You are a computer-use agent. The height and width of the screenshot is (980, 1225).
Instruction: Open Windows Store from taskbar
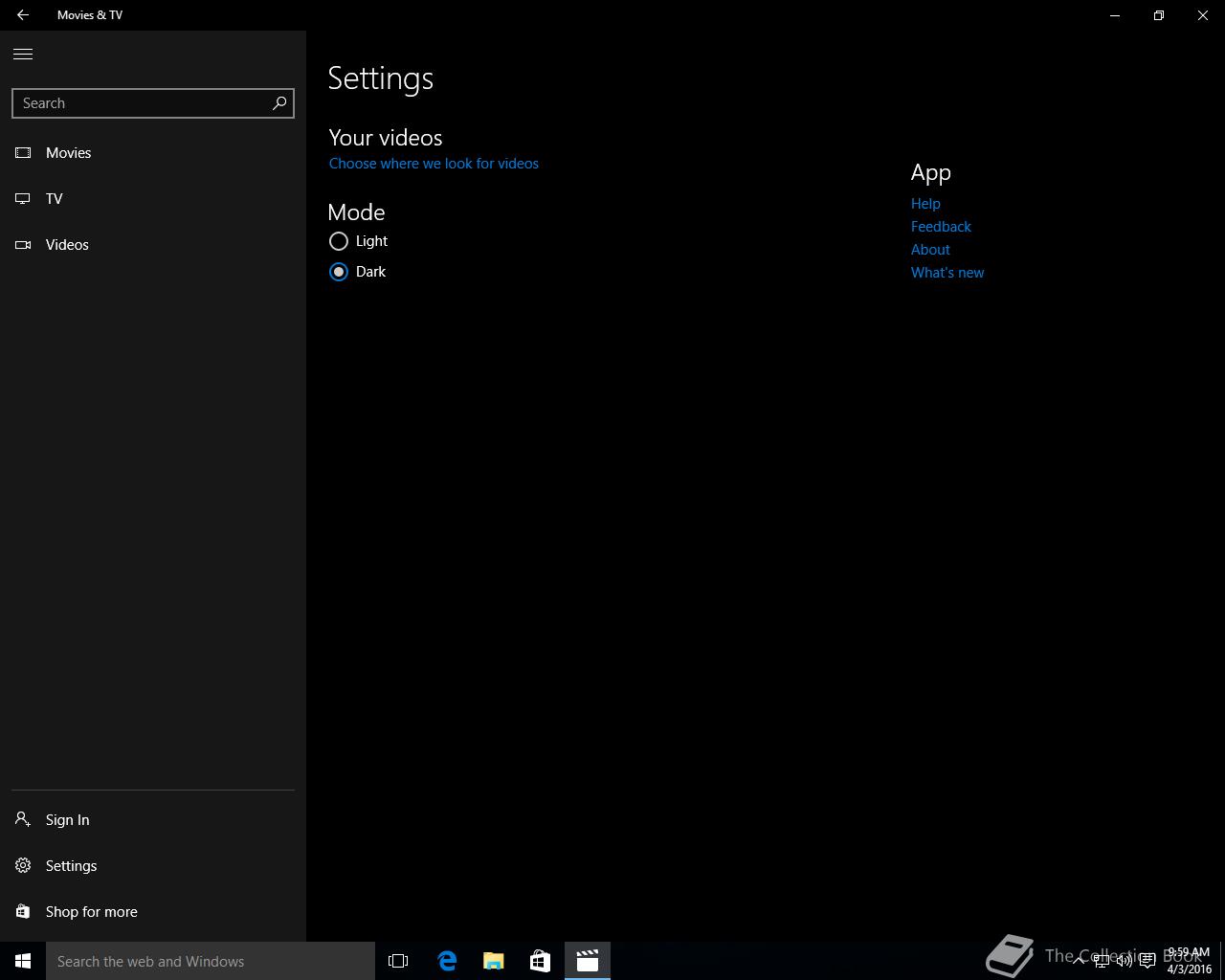[540, 961]
